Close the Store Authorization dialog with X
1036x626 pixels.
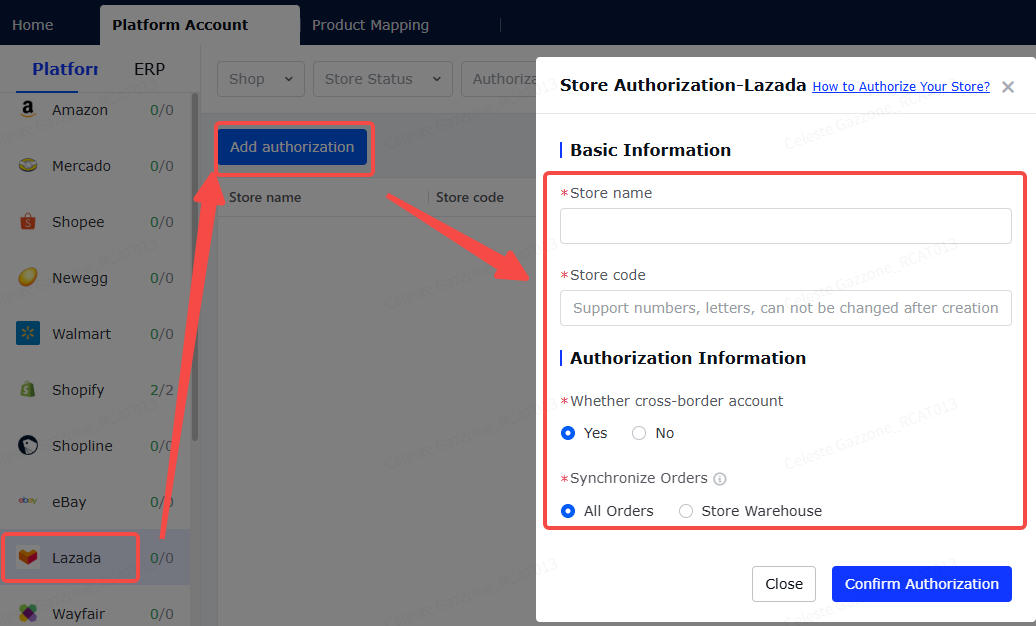pos(1008,87)
